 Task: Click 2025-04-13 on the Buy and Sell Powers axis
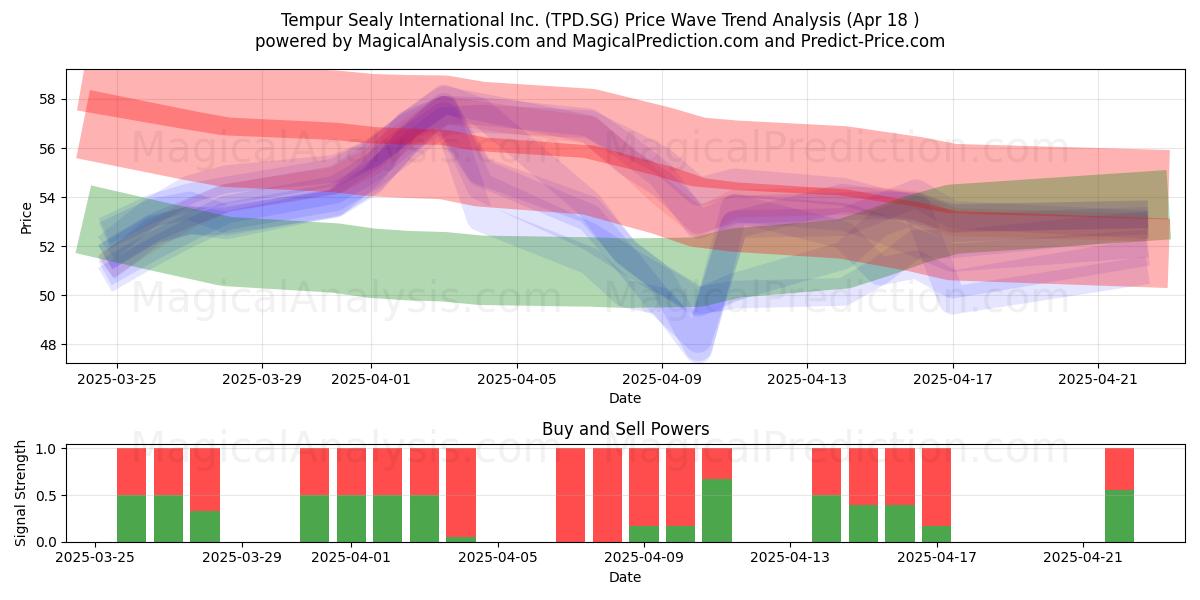pos(790,558)
